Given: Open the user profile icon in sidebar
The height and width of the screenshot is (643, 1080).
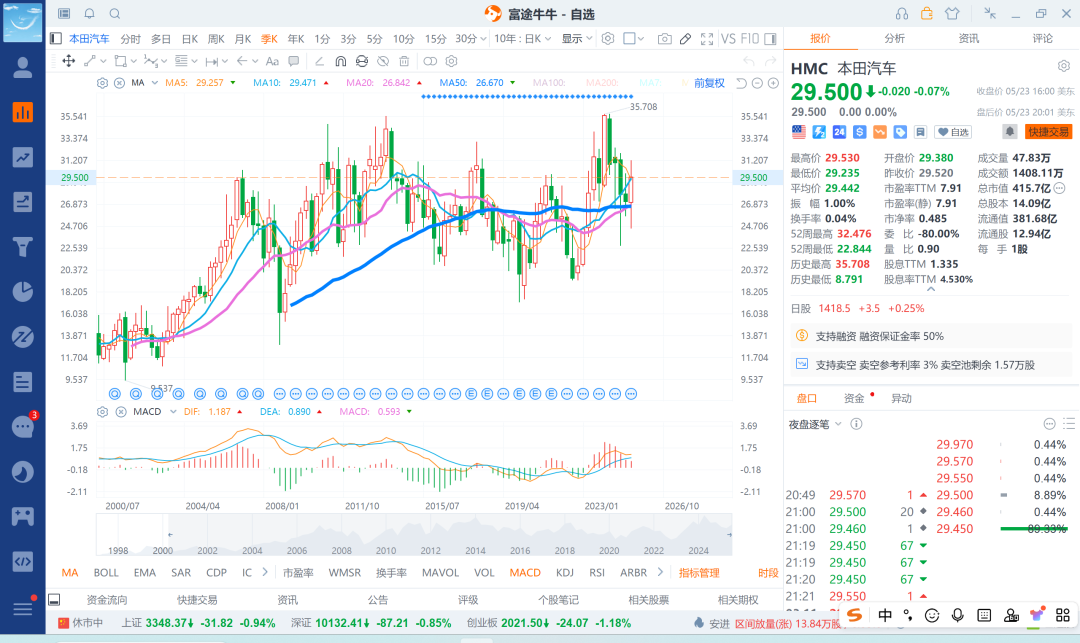Looking at the screenshot, I should coord(23,67).
